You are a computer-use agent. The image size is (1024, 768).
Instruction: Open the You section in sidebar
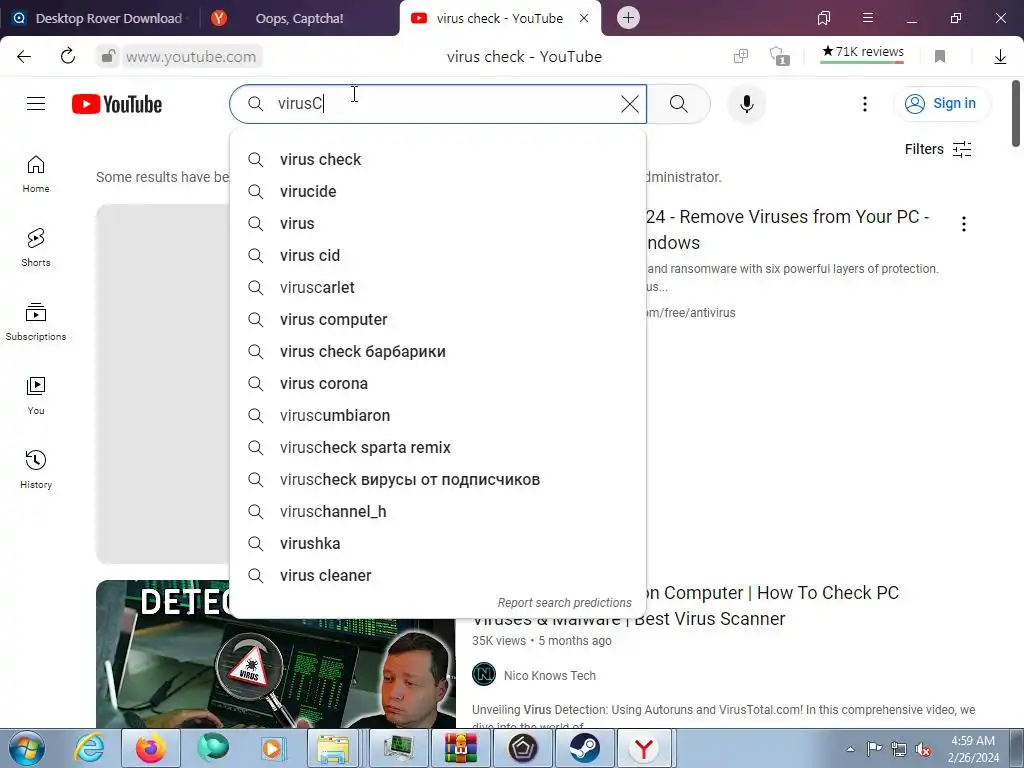36,396
